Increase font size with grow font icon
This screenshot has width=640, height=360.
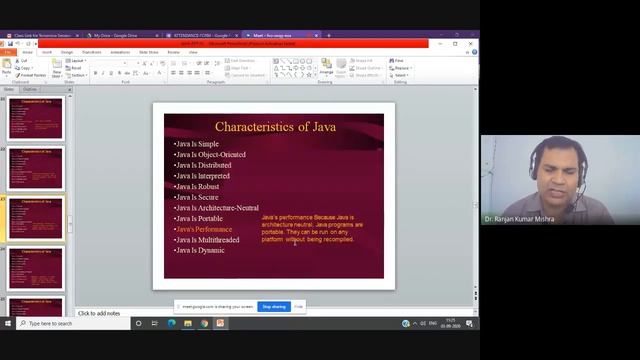[144, 63]
